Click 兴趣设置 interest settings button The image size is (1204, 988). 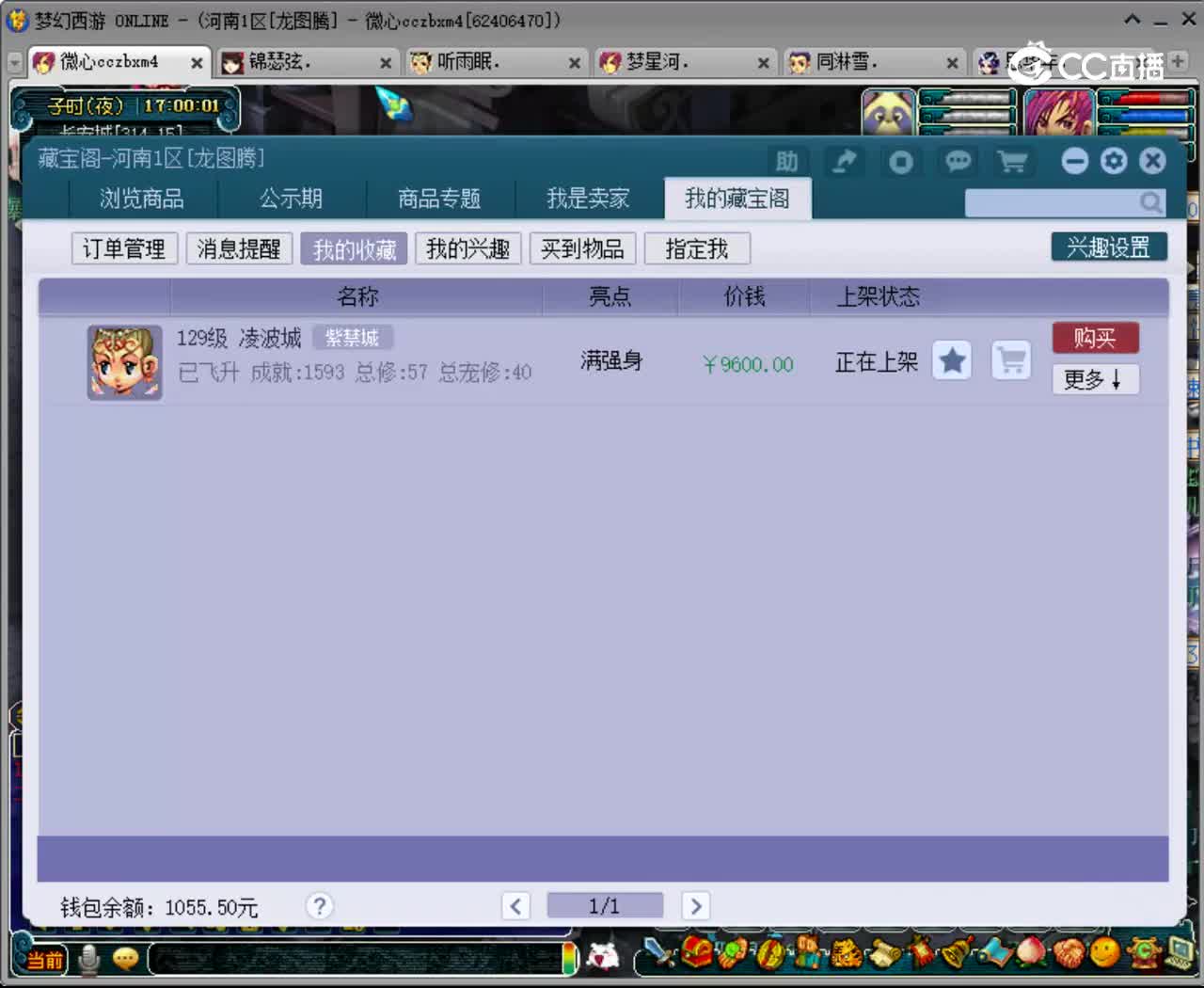pos(1109,247)
